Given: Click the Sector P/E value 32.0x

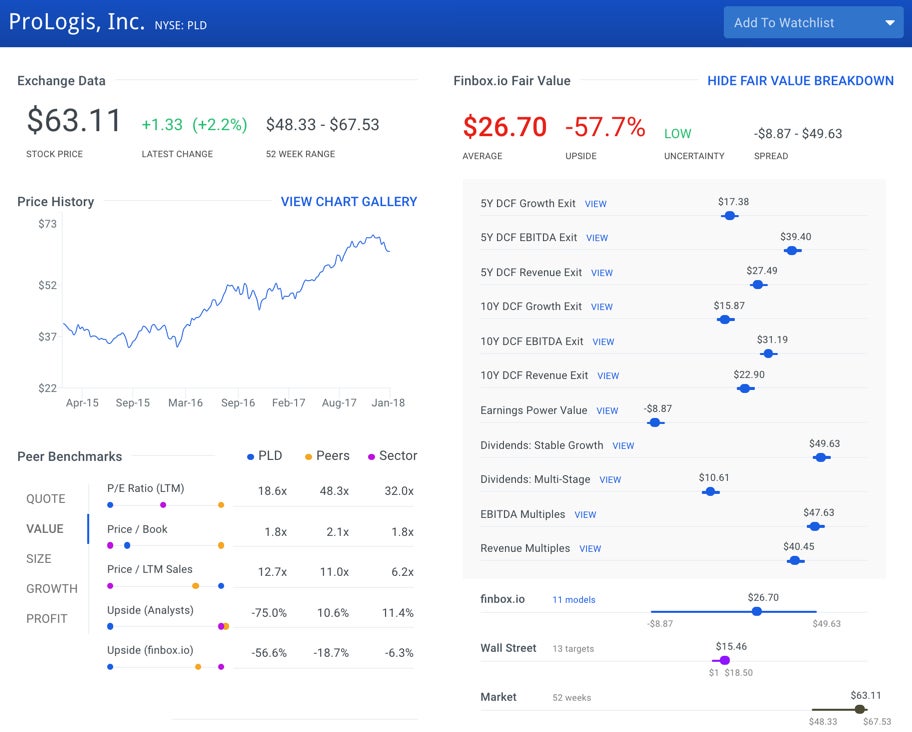Looking at the screenshot, I should (x=399, y=491).
